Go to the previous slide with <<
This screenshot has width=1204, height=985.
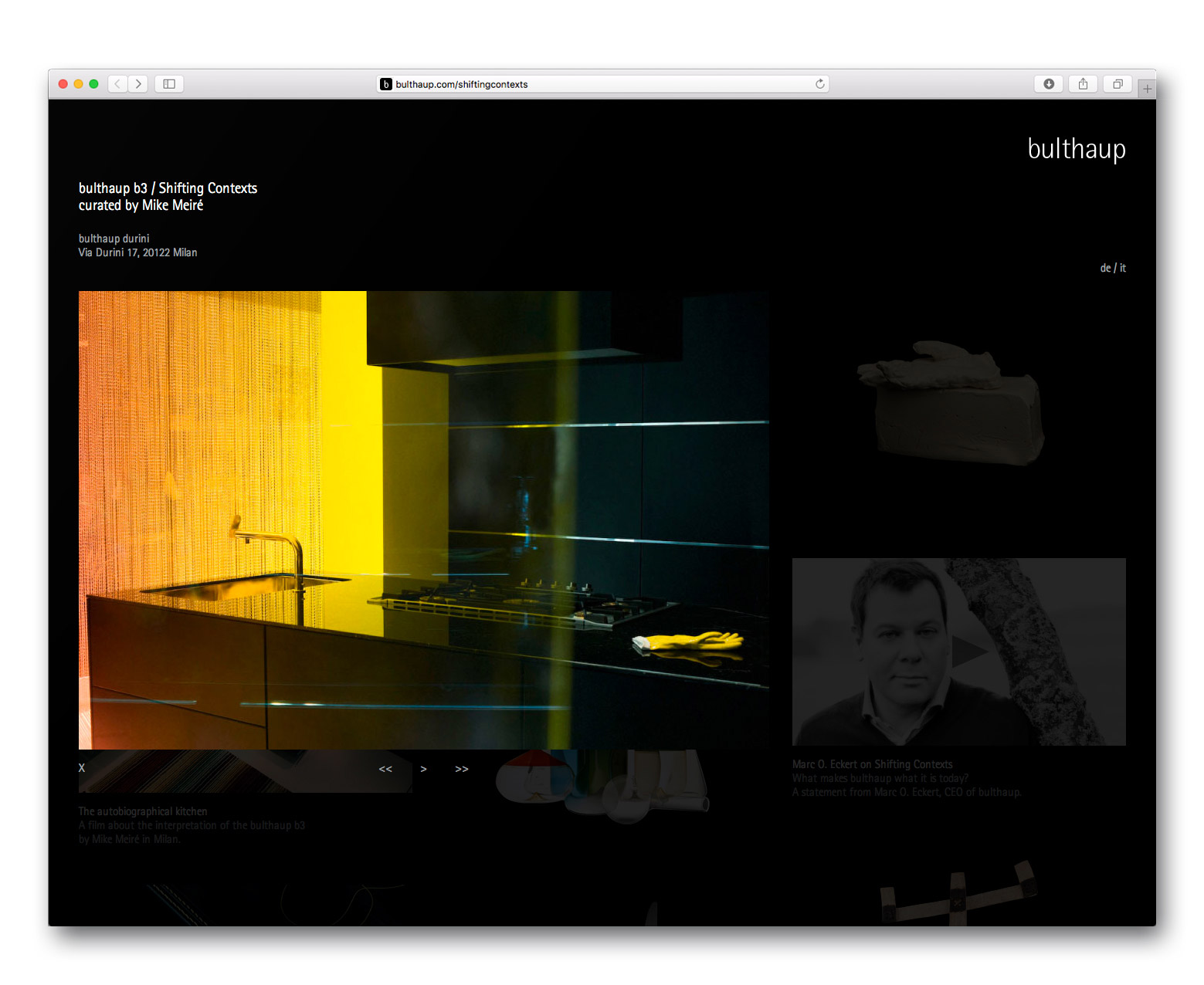pos(385,769)
